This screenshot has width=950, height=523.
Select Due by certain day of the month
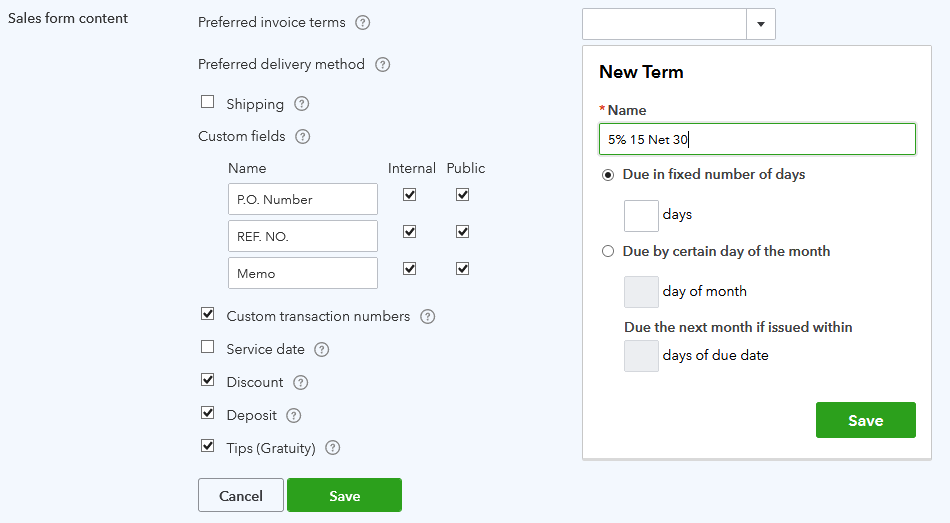pyautogui.click(x=608, y=252)
